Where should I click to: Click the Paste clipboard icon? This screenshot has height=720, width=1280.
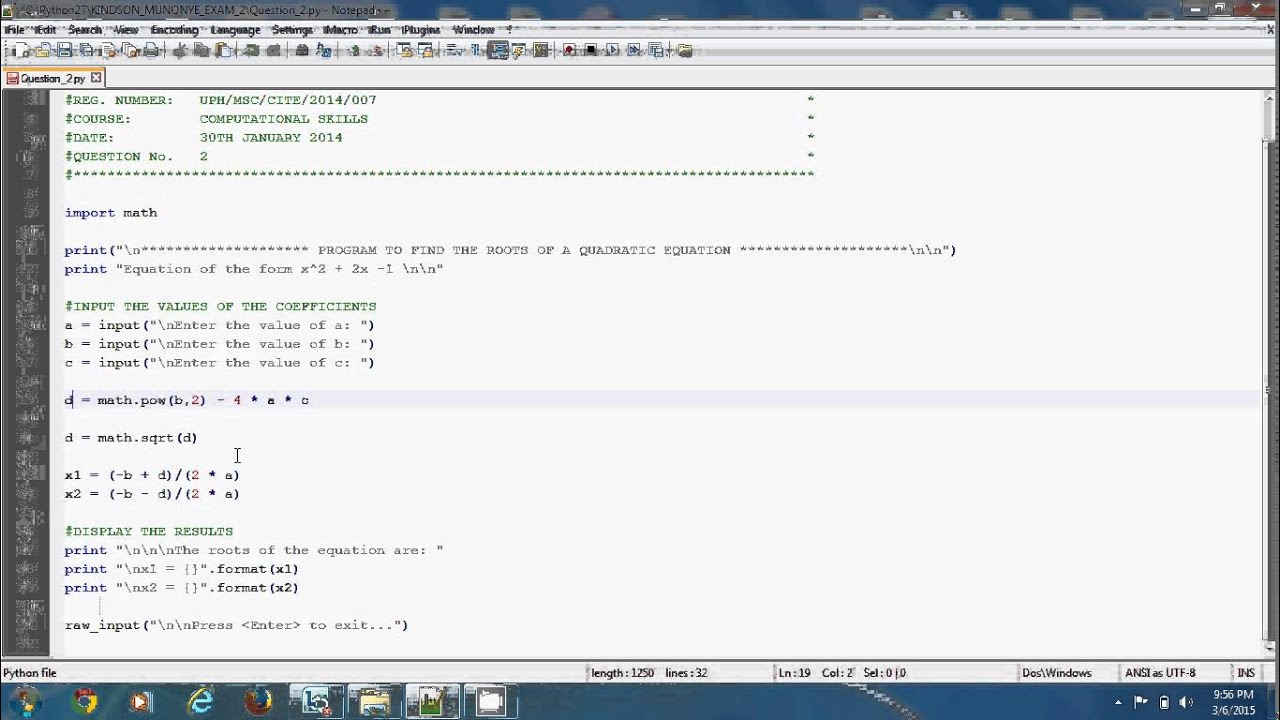(223, 50)
